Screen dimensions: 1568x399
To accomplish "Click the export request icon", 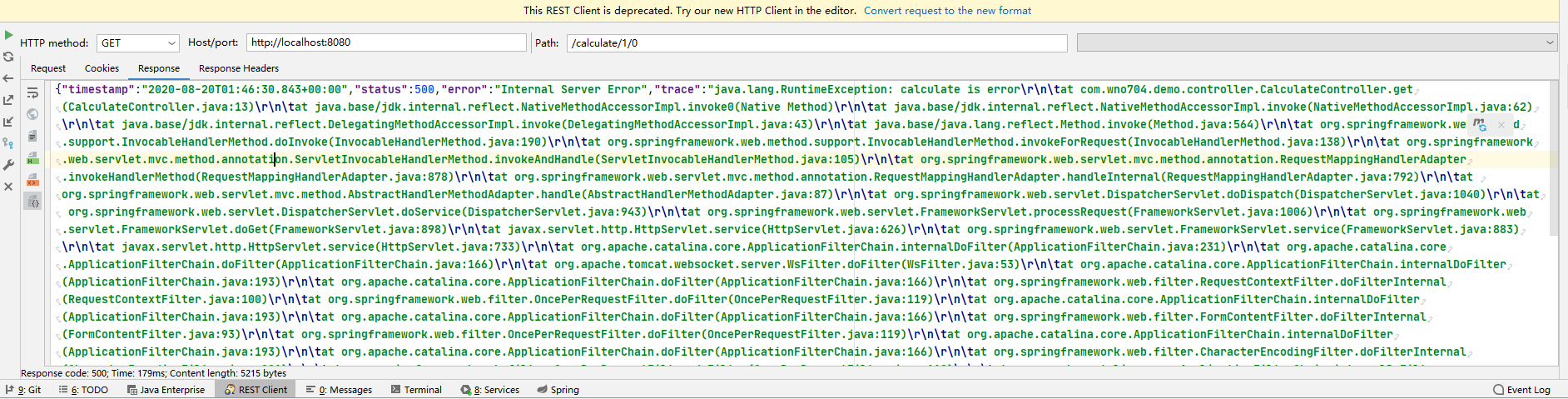I will [x=8, y=100].
